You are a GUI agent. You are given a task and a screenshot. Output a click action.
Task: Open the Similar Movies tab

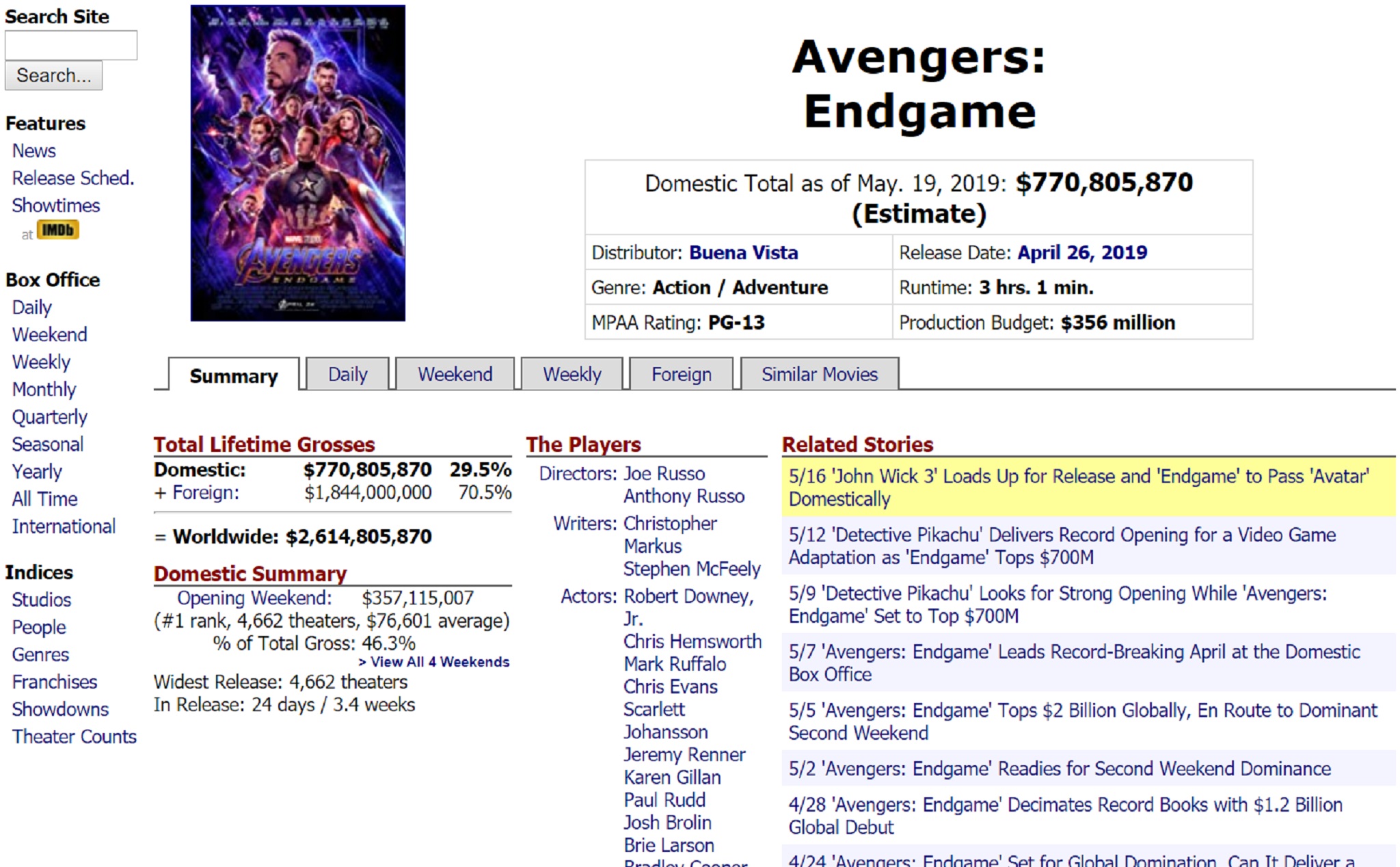(x=820, y=374)
